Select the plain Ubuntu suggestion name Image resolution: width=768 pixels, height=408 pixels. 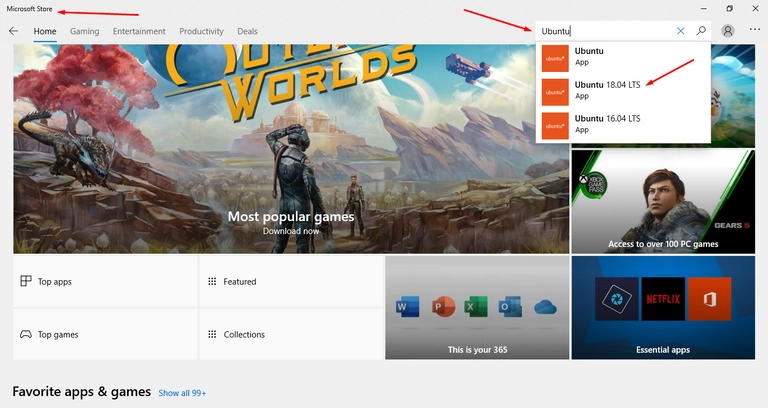(x=589, y=51)
